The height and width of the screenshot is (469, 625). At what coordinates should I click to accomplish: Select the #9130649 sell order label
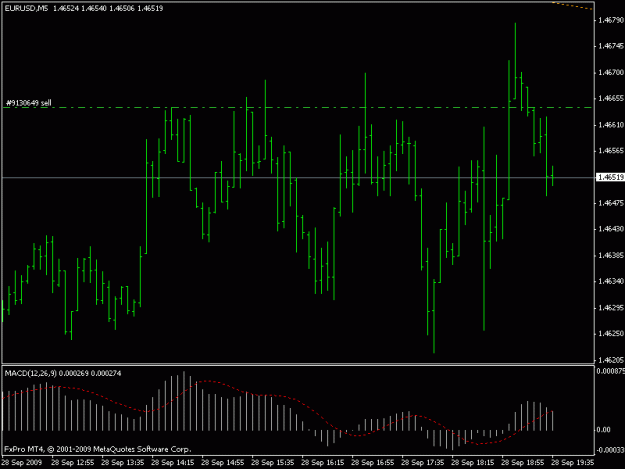click(29, 103)
